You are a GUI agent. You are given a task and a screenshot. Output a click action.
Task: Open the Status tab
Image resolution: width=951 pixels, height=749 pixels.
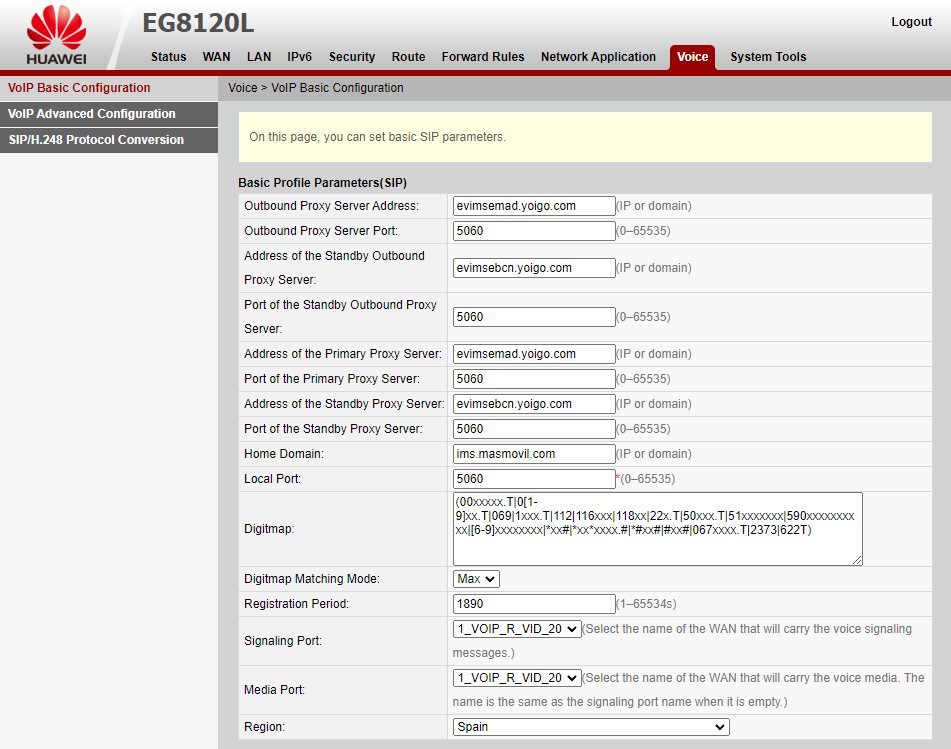169,57
